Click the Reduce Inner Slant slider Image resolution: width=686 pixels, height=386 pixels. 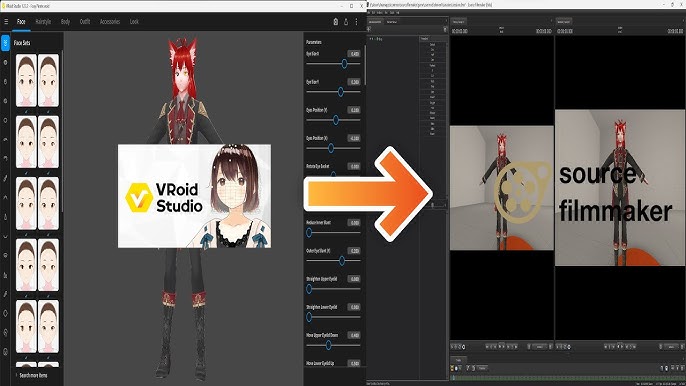click(x=333, y=232)
